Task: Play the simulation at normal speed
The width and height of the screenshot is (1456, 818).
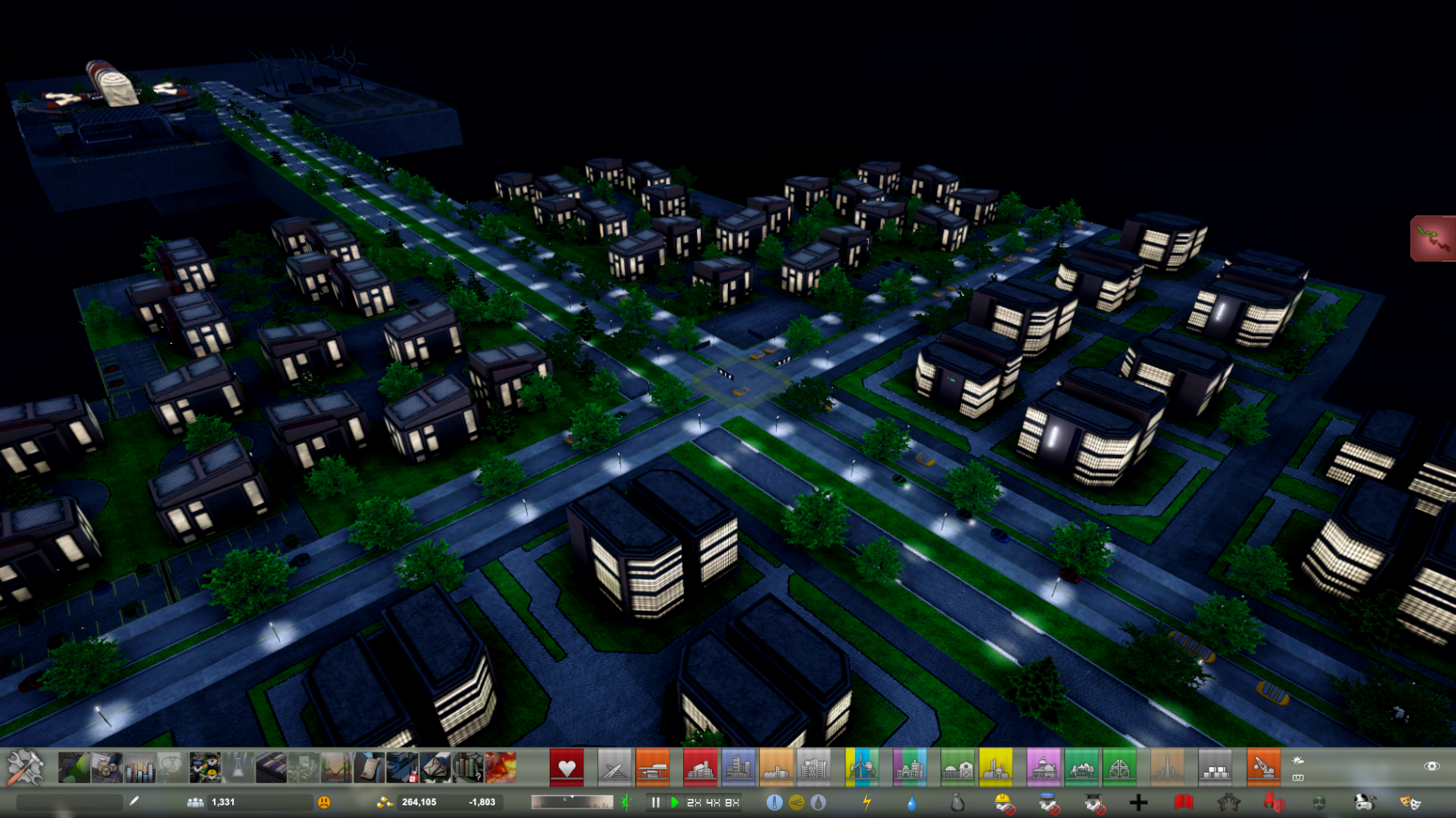Action: point(675,802)
